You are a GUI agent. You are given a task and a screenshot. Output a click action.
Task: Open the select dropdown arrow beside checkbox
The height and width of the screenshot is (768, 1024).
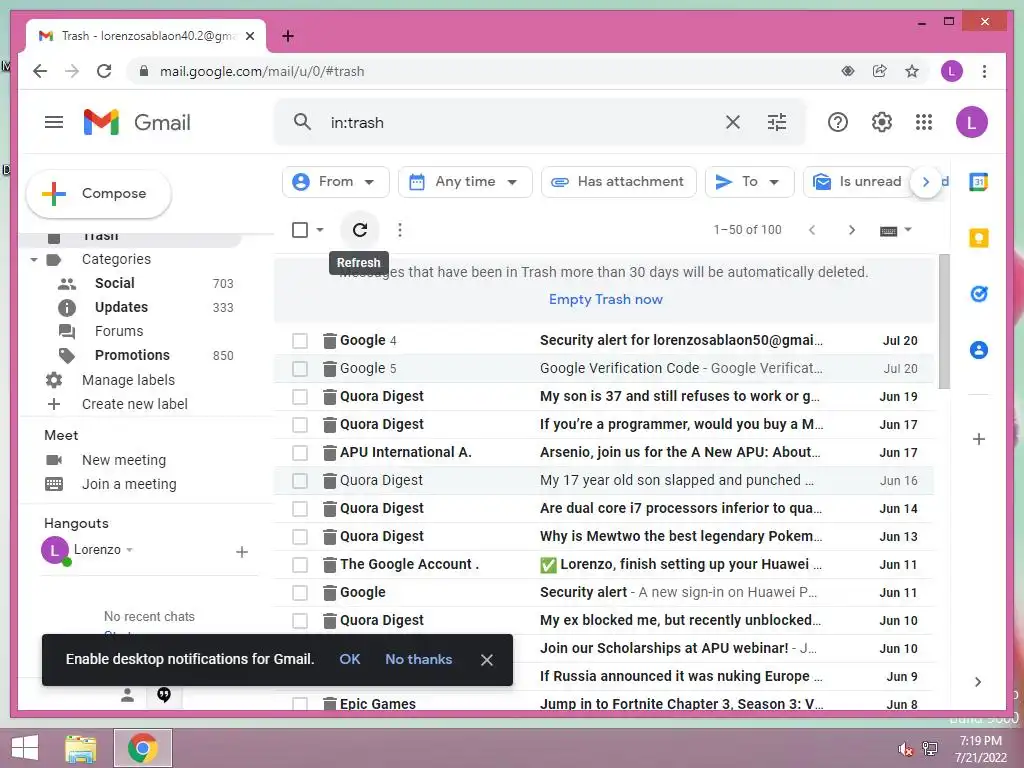[x=320, y=230]
